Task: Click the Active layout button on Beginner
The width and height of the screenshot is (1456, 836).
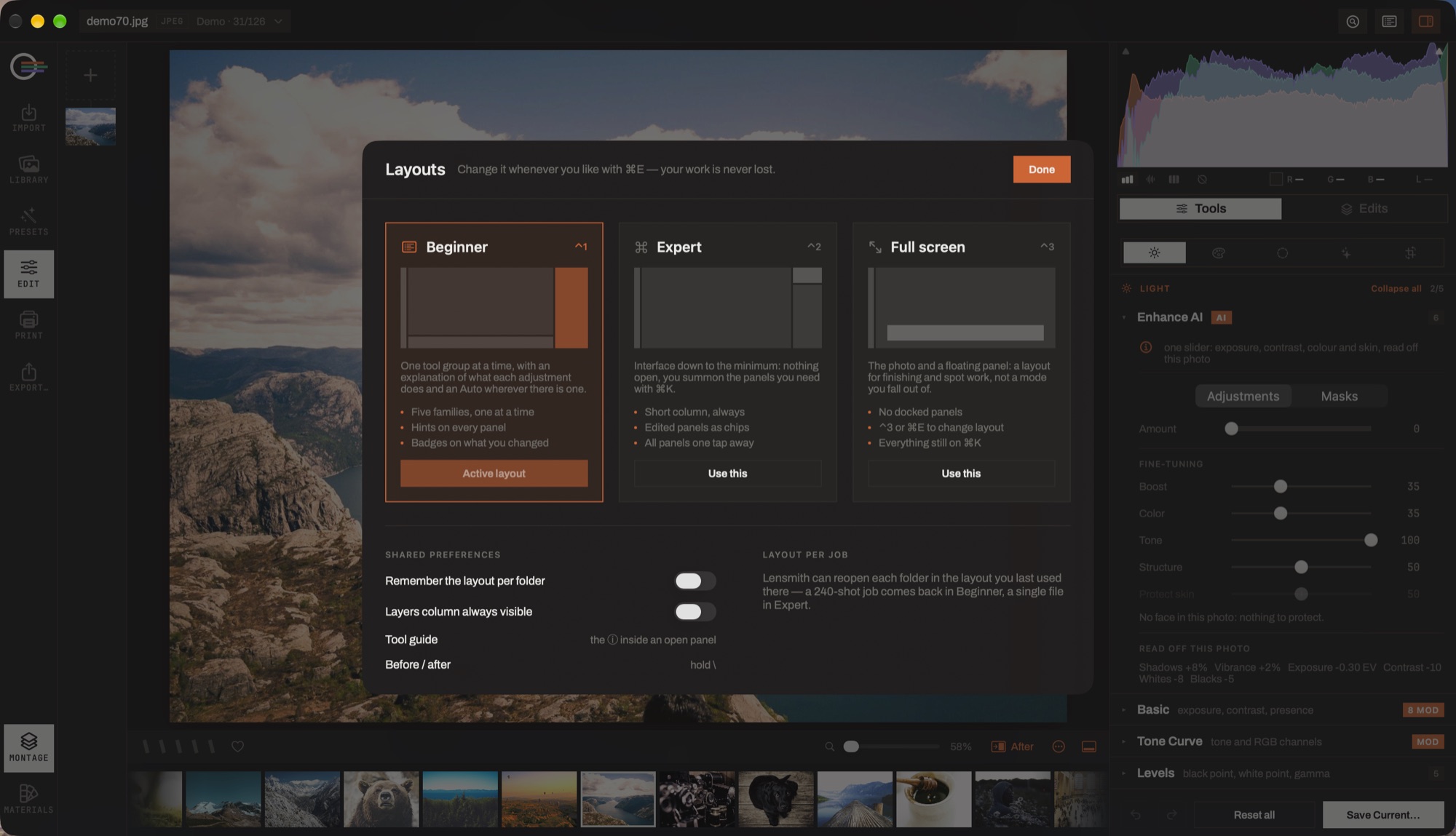Action: 494,473
